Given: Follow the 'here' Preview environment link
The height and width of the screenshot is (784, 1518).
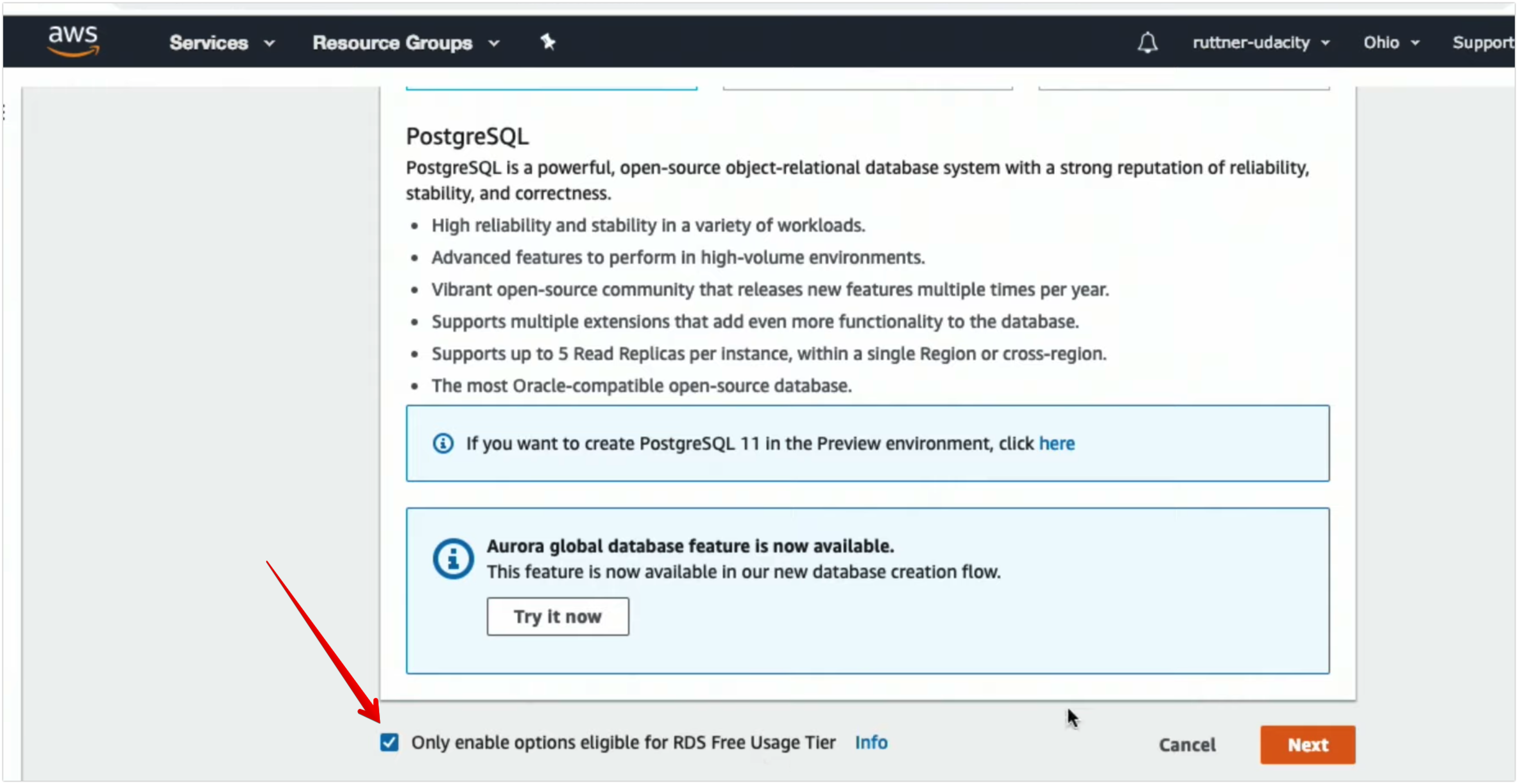Looking at the screenshot, I should [1057, 443].
